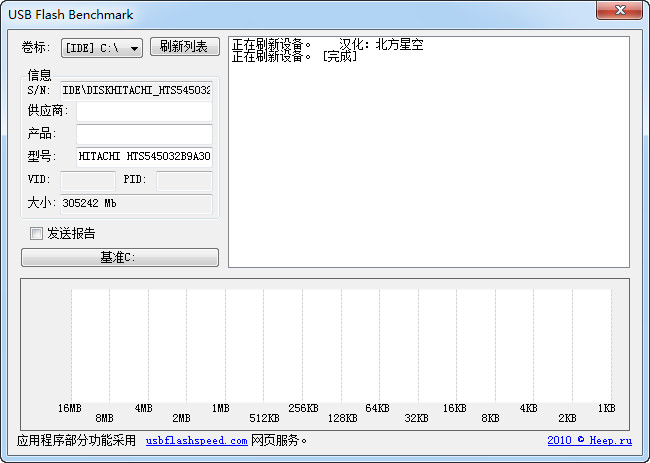This screenshot has width=650, height=463.
Task: Click the log line ending in [完成]
Action: 294,56
